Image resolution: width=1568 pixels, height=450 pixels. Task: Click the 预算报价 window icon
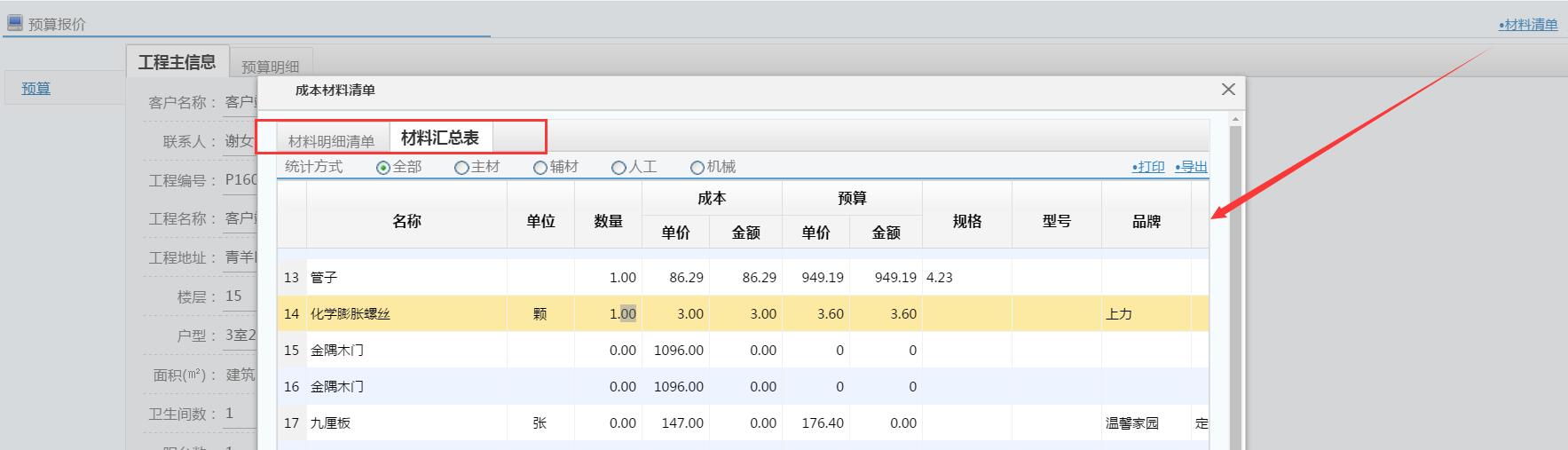point(14,23)
